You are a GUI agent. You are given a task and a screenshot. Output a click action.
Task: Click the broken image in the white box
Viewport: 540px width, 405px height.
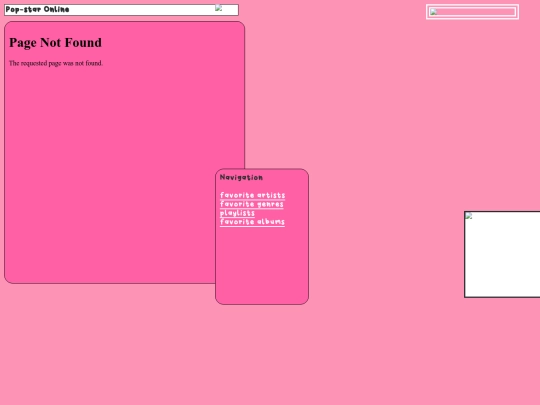469,216
